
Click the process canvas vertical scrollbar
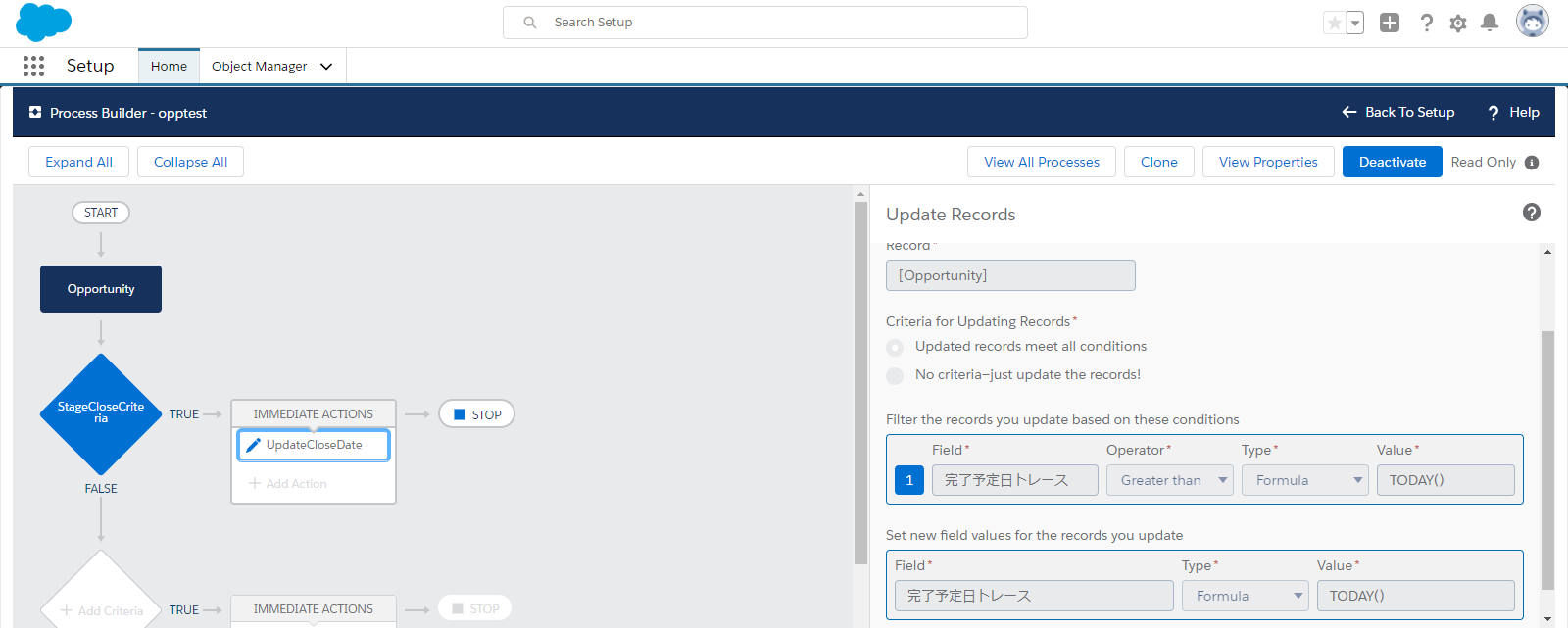[x=860, y=383]
